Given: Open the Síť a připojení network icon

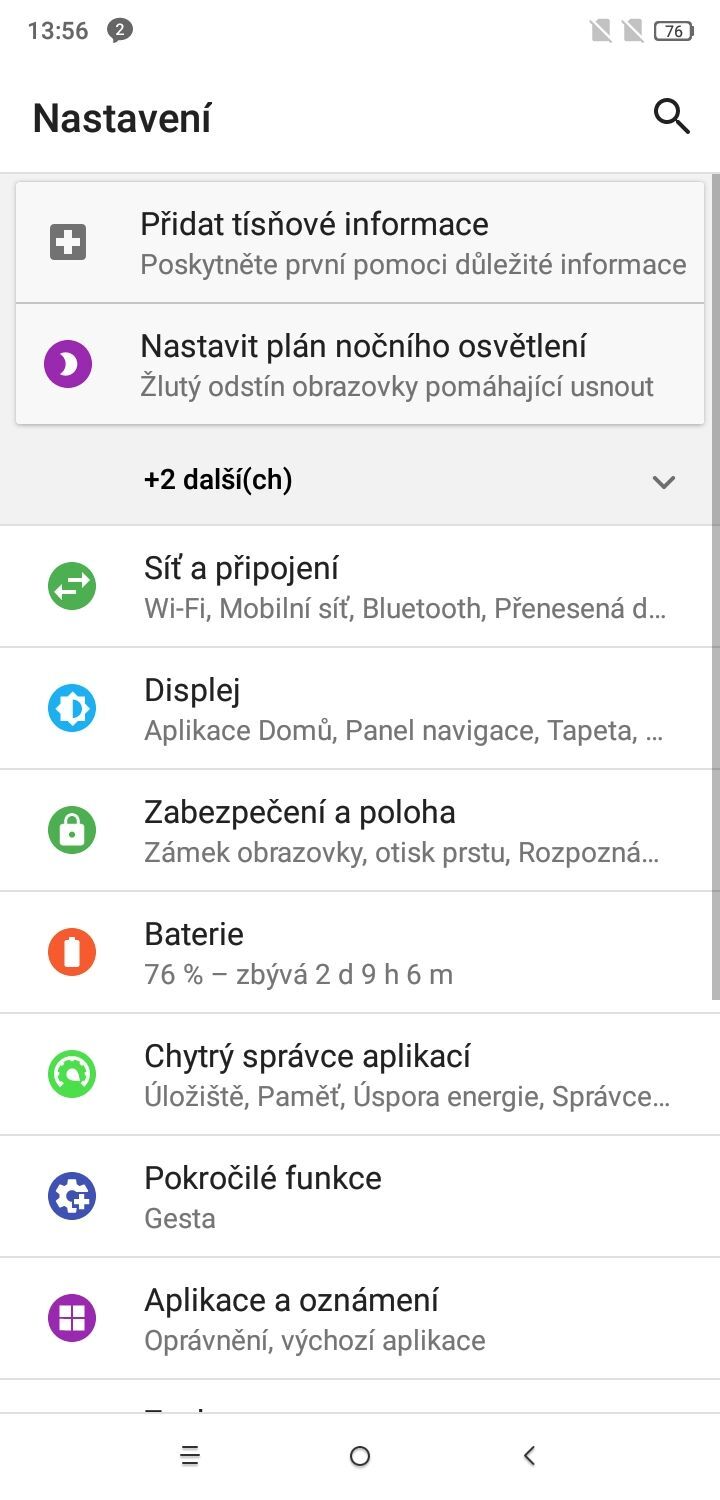Looking at the screenshot, I should coord(71,585).
